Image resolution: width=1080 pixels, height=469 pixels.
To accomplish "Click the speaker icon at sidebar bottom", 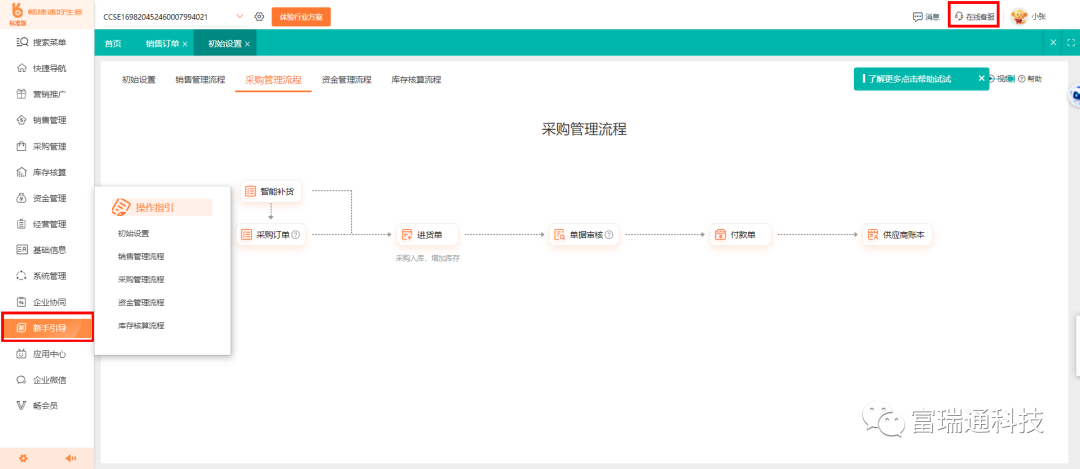I will click(70, 458).
